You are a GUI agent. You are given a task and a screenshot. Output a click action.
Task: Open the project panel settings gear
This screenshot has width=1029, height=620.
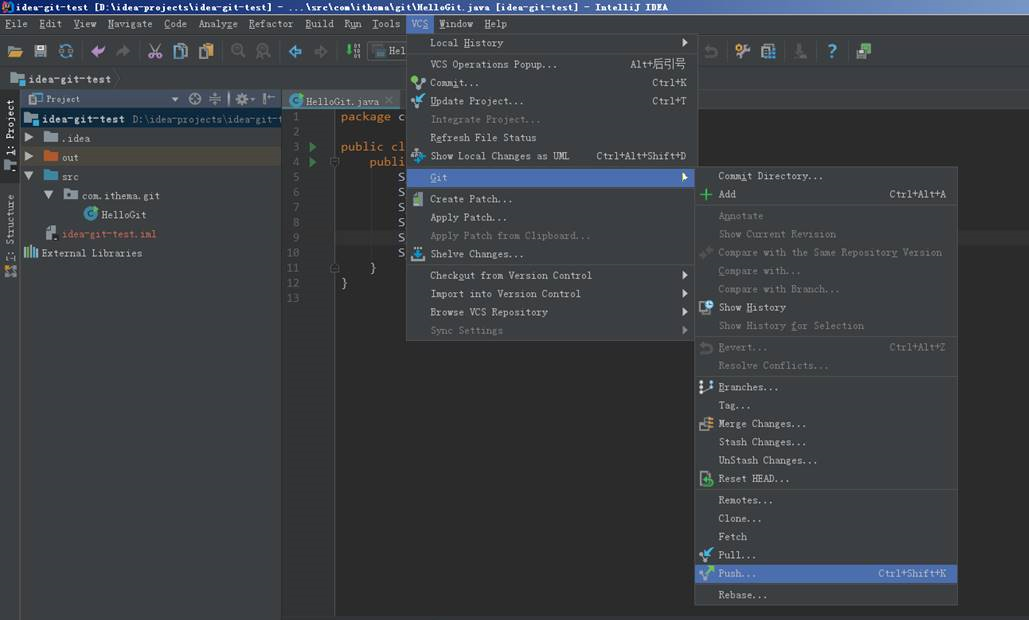pos(242,99)
